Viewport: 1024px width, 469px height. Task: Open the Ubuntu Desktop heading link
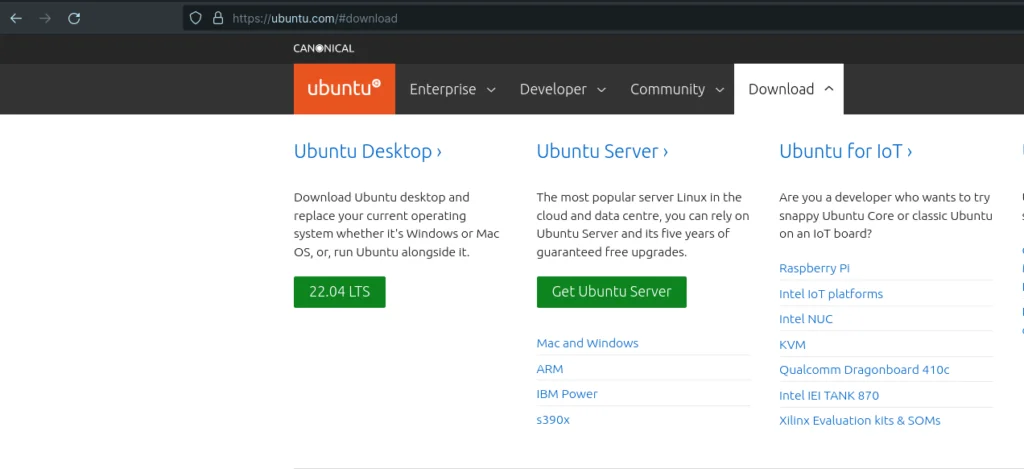(x=368, y=152)
